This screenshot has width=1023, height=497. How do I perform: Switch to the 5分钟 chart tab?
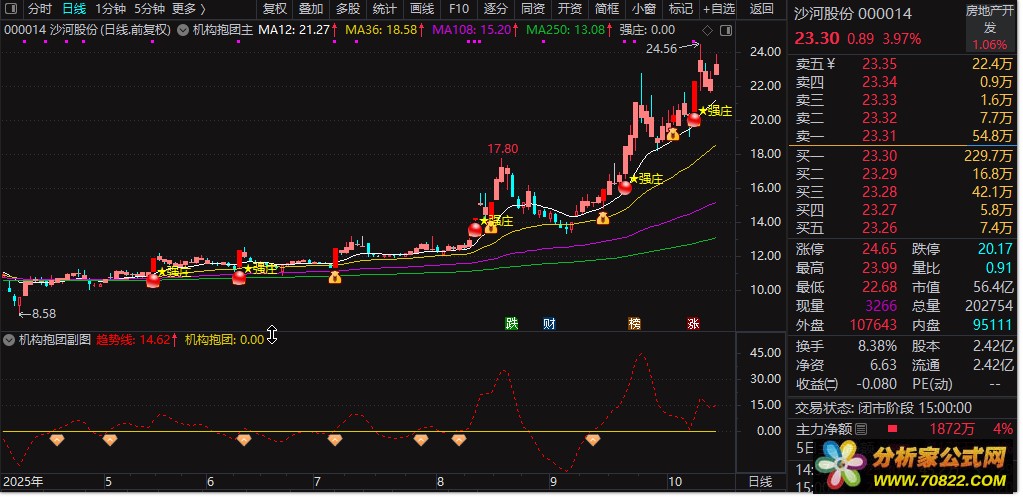coord(149,9)
